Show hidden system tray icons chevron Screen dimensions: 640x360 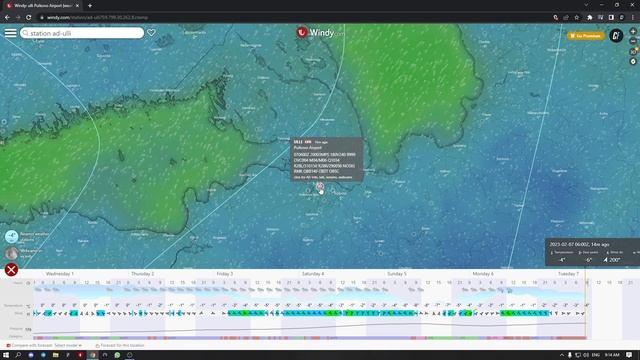pyautogui.click(x=562, y=355)
